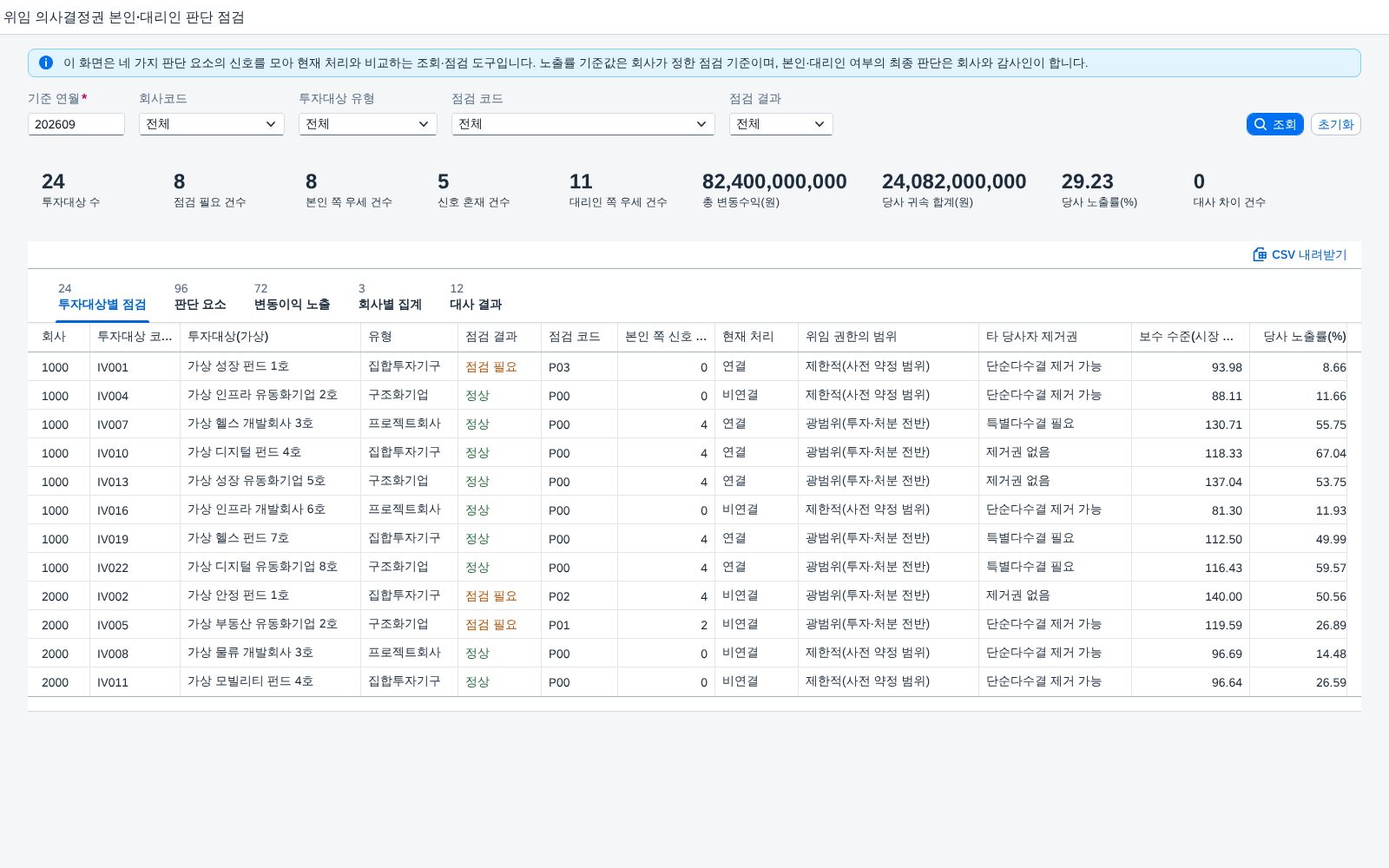1389x868 pixels.
Task: Open the 점검 코드 dropdown
Action: coord(583,124)
